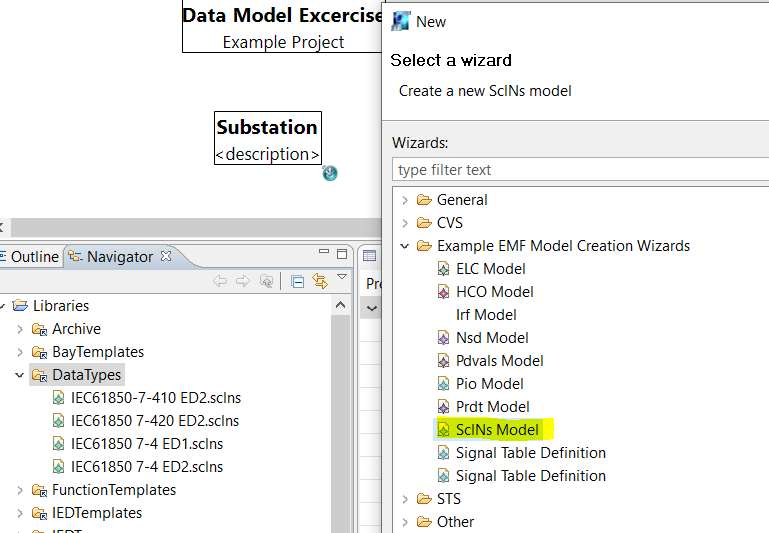The width and height of the screenshot is (769, 533).
Task: Open IEC61850 7-4 ED2.scIns file
Action: coord(147,467)
